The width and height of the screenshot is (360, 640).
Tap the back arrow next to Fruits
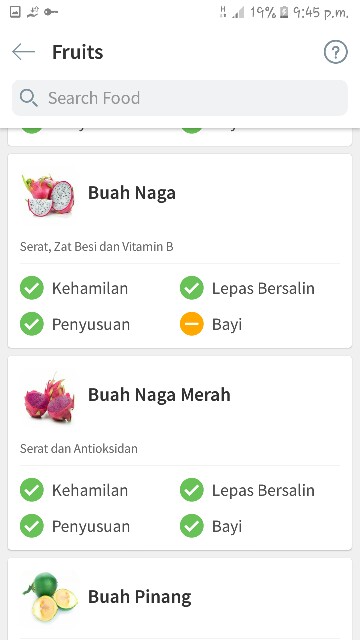click(23, 52)
